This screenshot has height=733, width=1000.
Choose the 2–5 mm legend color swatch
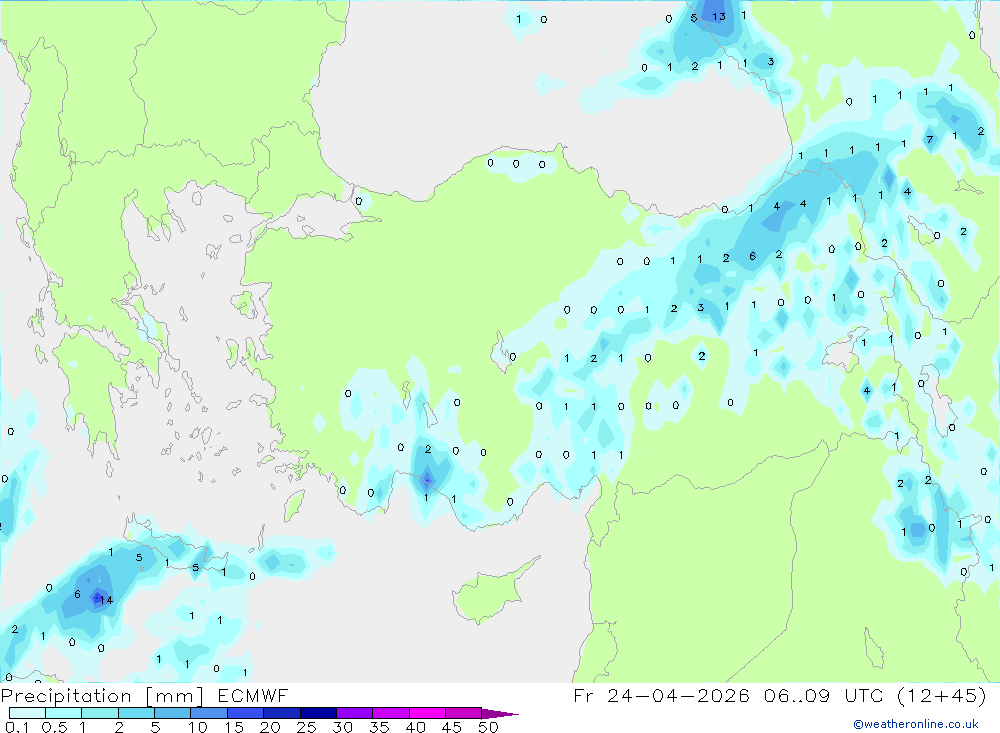pos(136,713)
